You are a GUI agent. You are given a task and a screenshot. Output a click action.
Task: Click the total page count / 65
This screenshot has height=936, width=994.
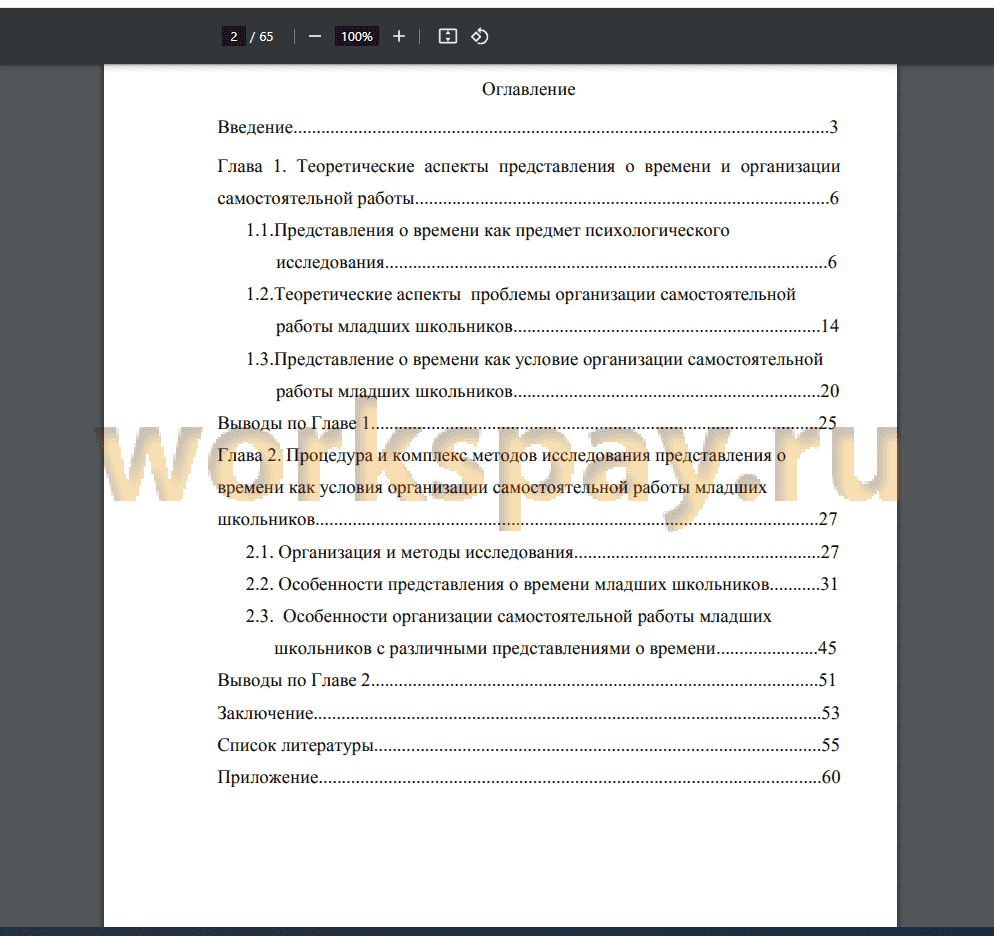click(x=262, y=37)
